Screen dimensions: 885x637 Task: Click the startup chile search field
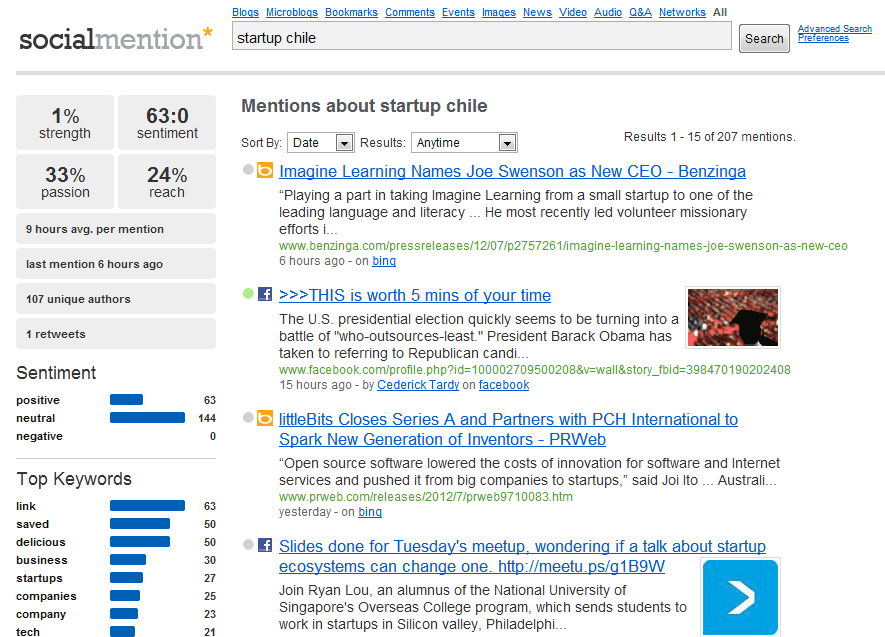[x=482, y=36]
